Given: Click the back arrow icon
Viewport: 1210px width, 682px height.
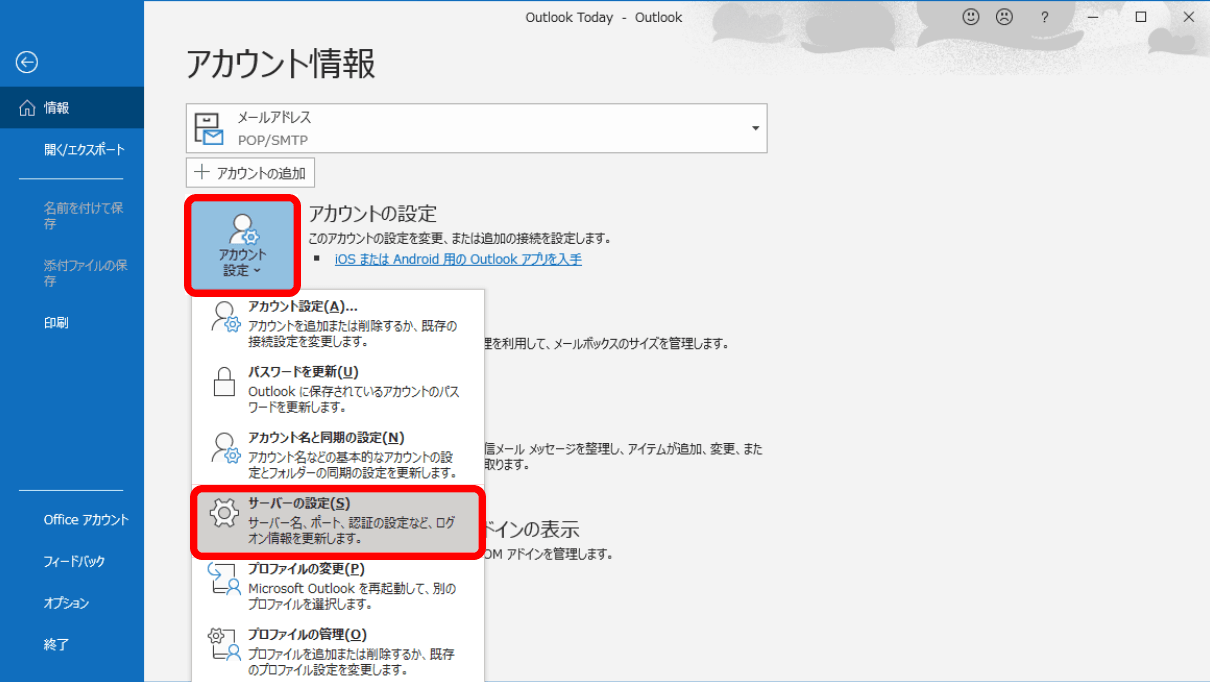Looking at the screenshot, I should click(27, 62).
